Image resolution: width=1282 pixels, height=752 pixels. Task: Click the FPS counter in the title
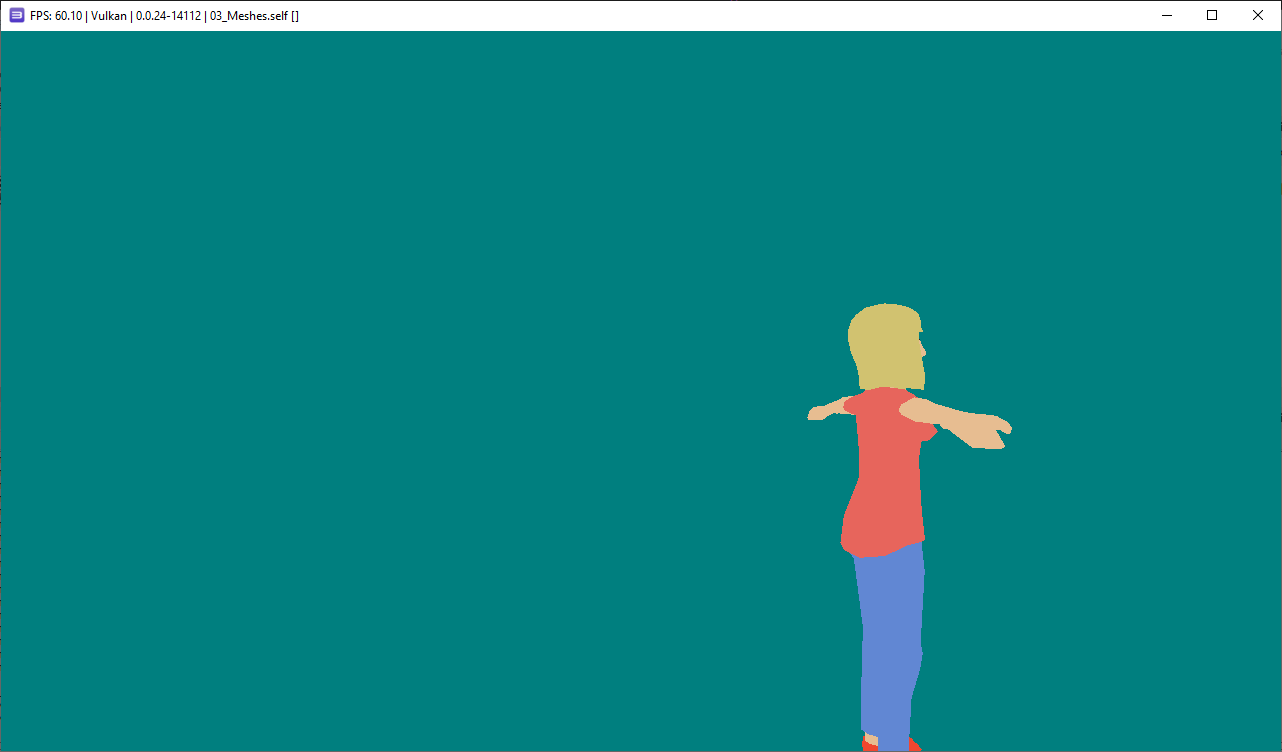56,15
